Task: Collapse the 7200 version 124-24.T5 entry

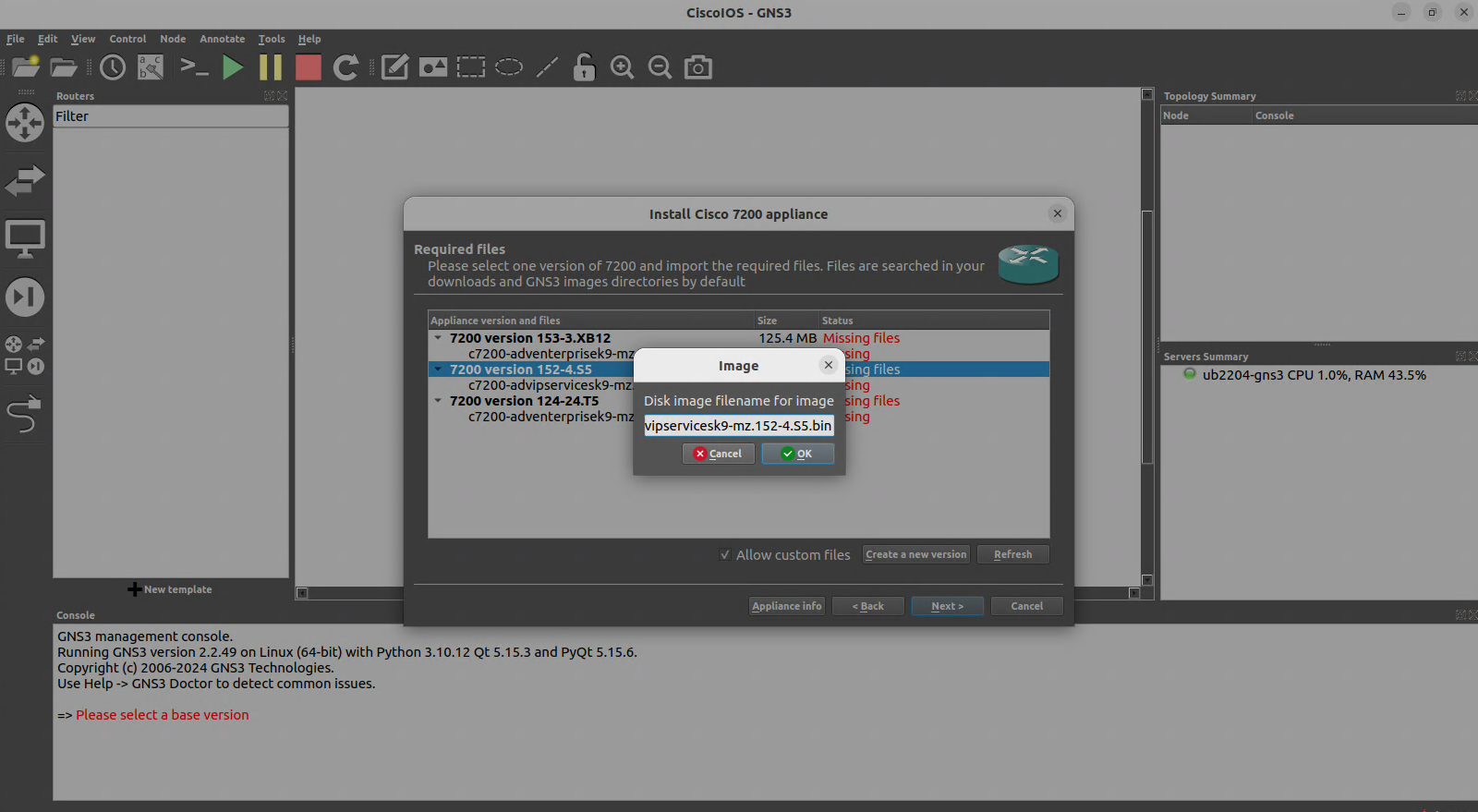Action: [438, 401]
